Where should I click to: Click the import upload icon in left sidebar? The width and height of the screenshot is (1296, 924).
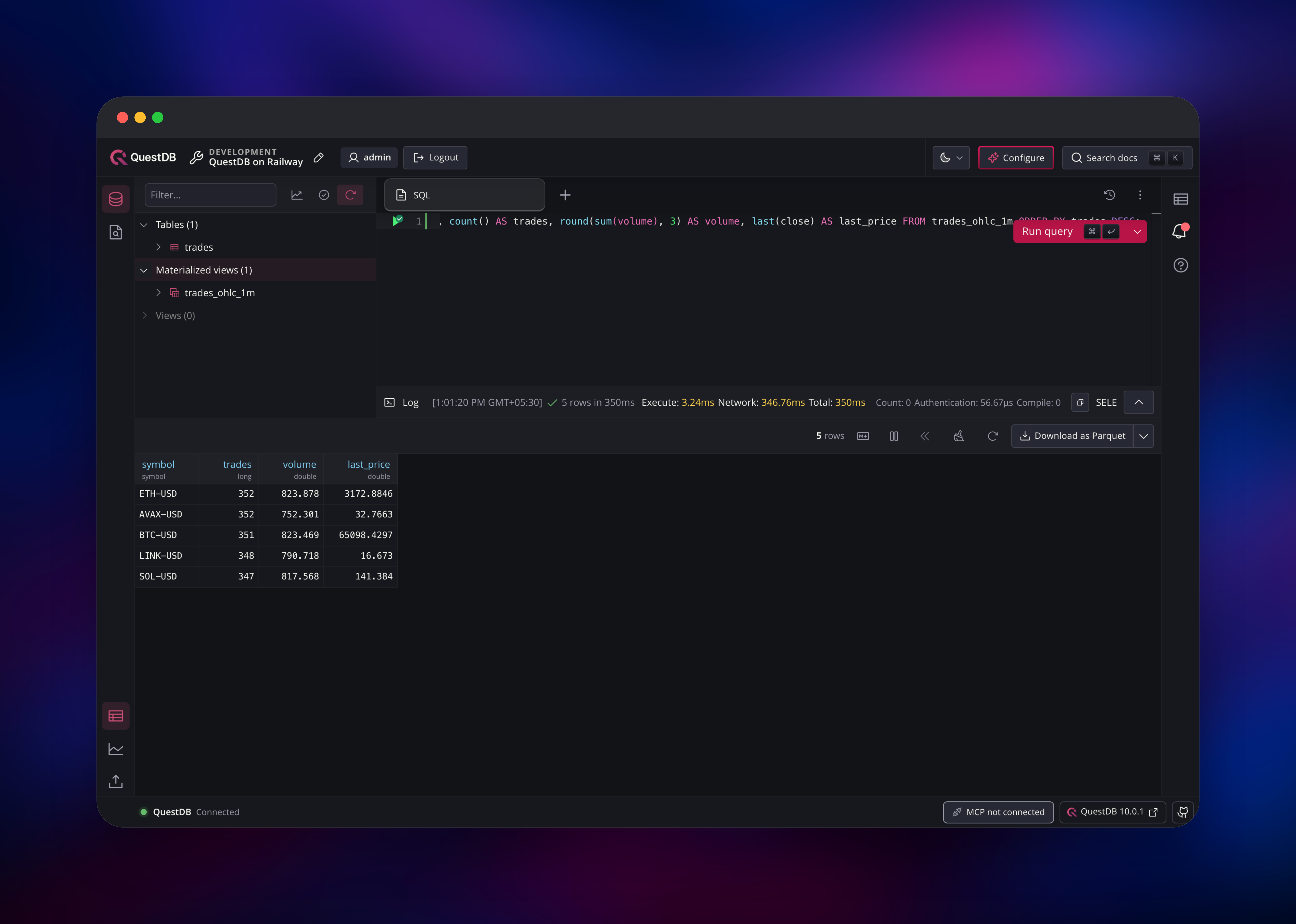[x=115, y=782]
